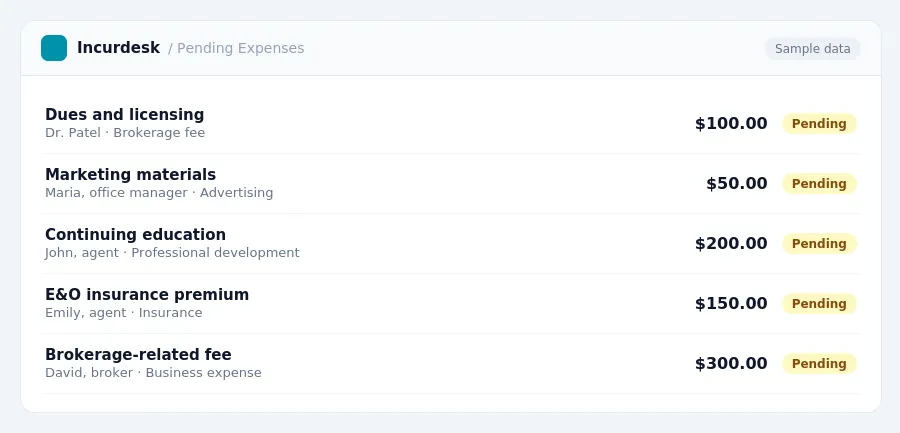
Task: Open the E&O insurance premium entry
Action: click(x=451, y=304)
